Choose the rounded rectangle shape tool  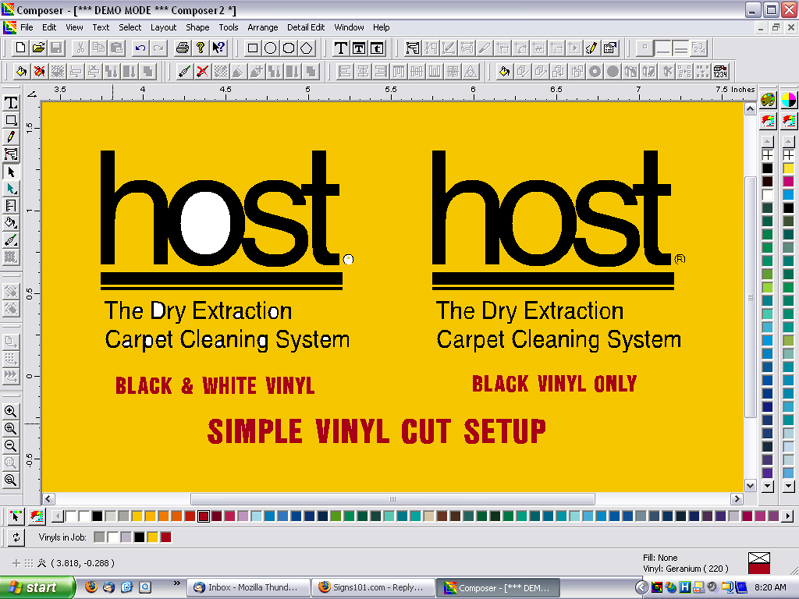[288, 48]
